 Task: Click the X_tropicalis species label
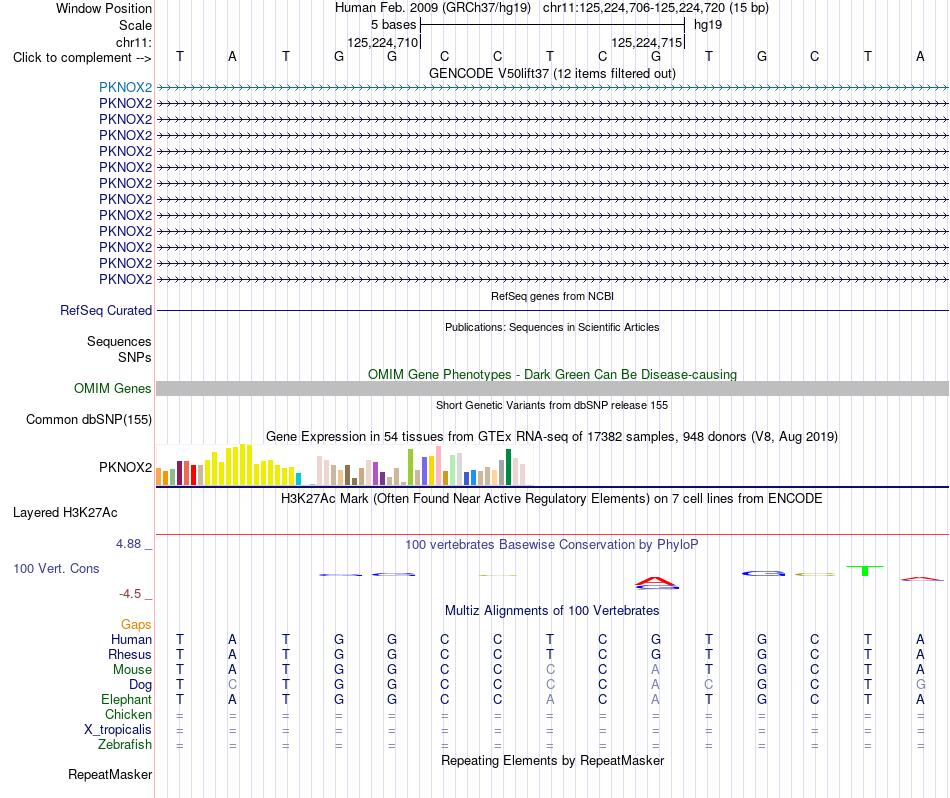[118, 730]
